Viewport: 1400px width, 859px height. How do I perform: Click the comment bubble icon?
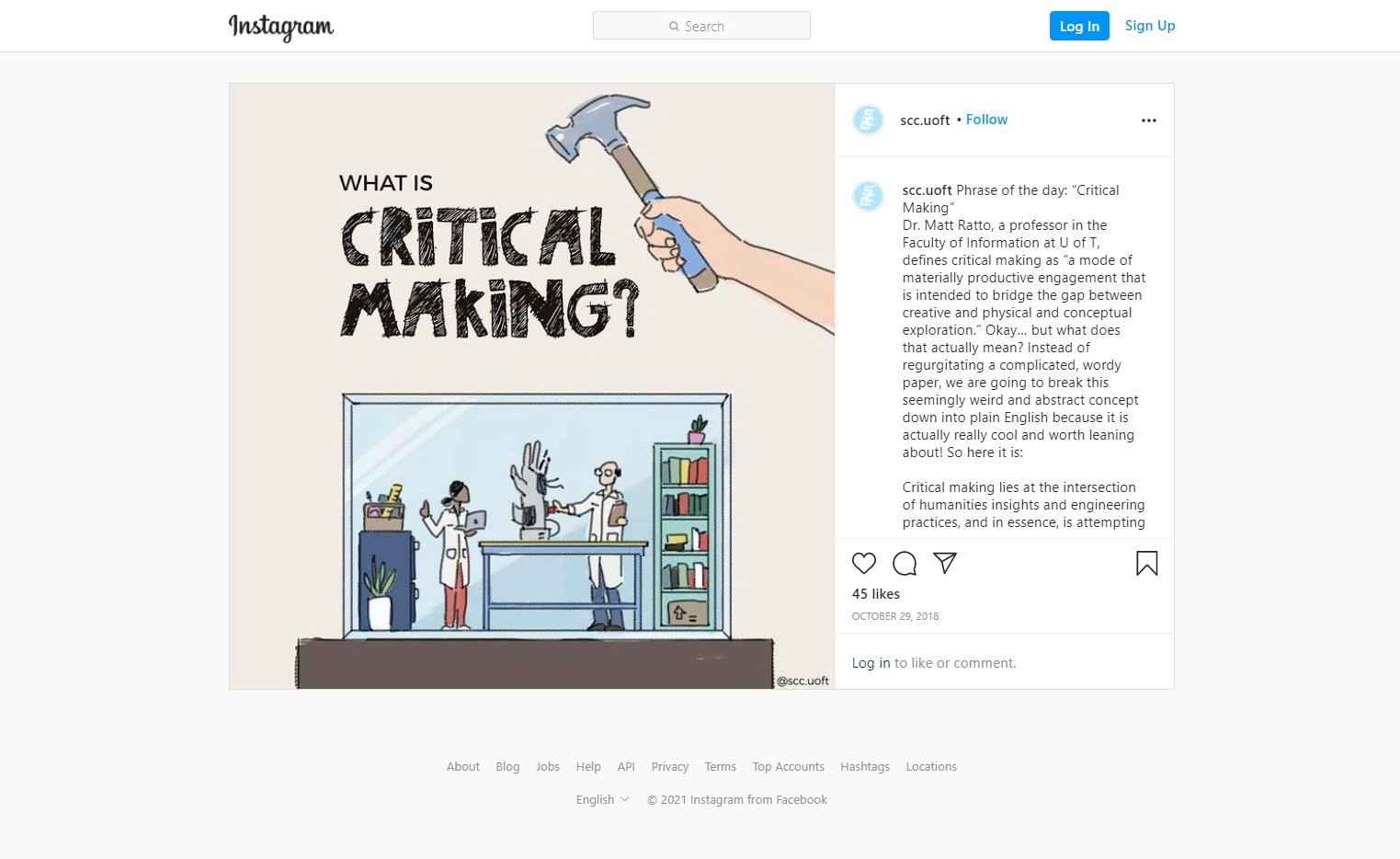(905, 563)
